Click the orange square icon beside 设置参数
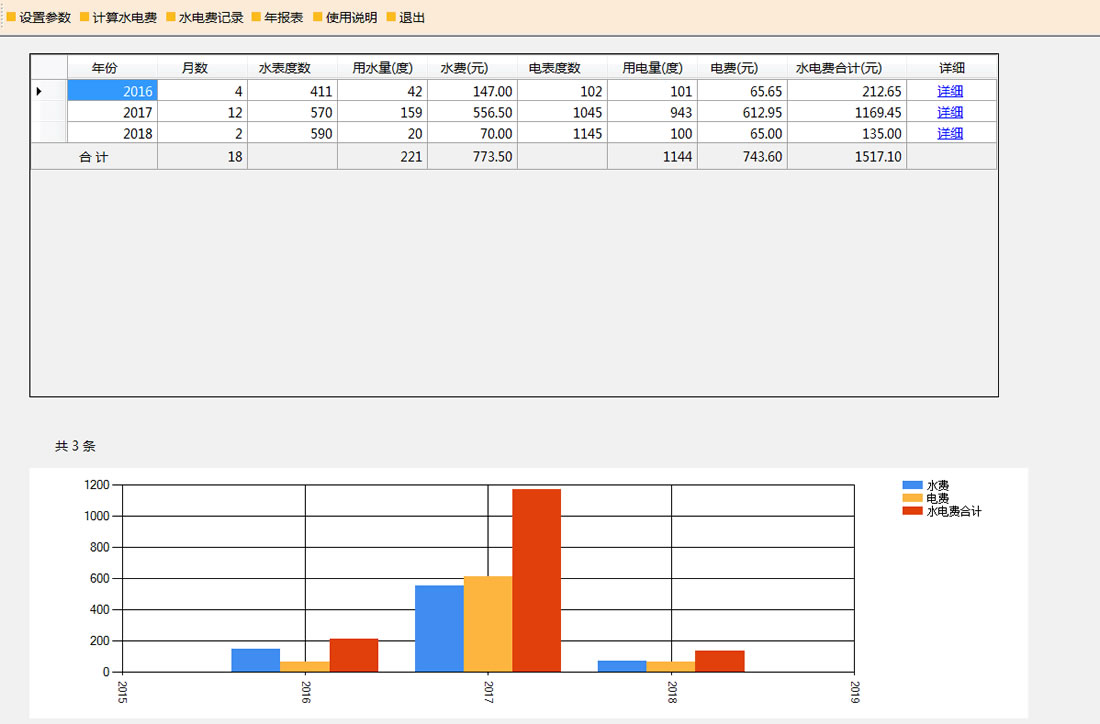 point(11,17)
